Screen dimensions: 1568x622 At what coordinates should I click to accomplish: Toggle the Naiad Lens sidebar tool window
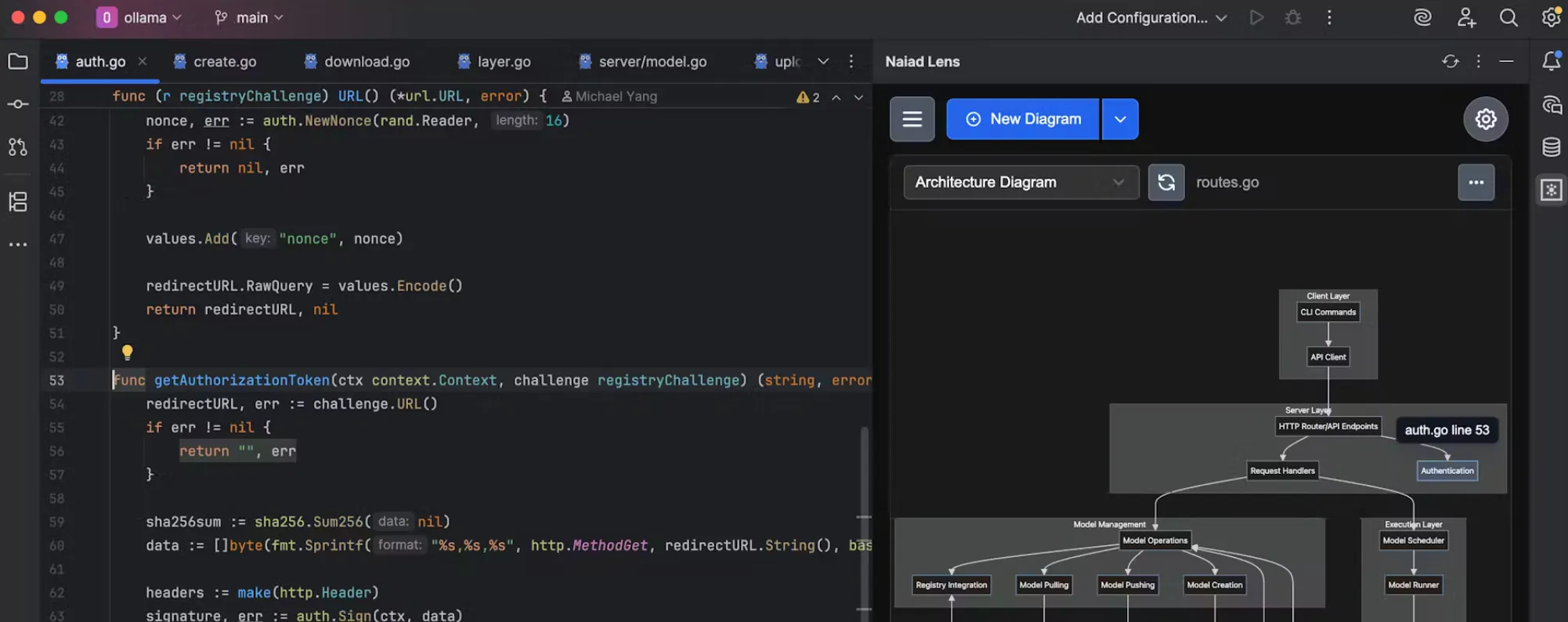click(x=1551, y=190)
